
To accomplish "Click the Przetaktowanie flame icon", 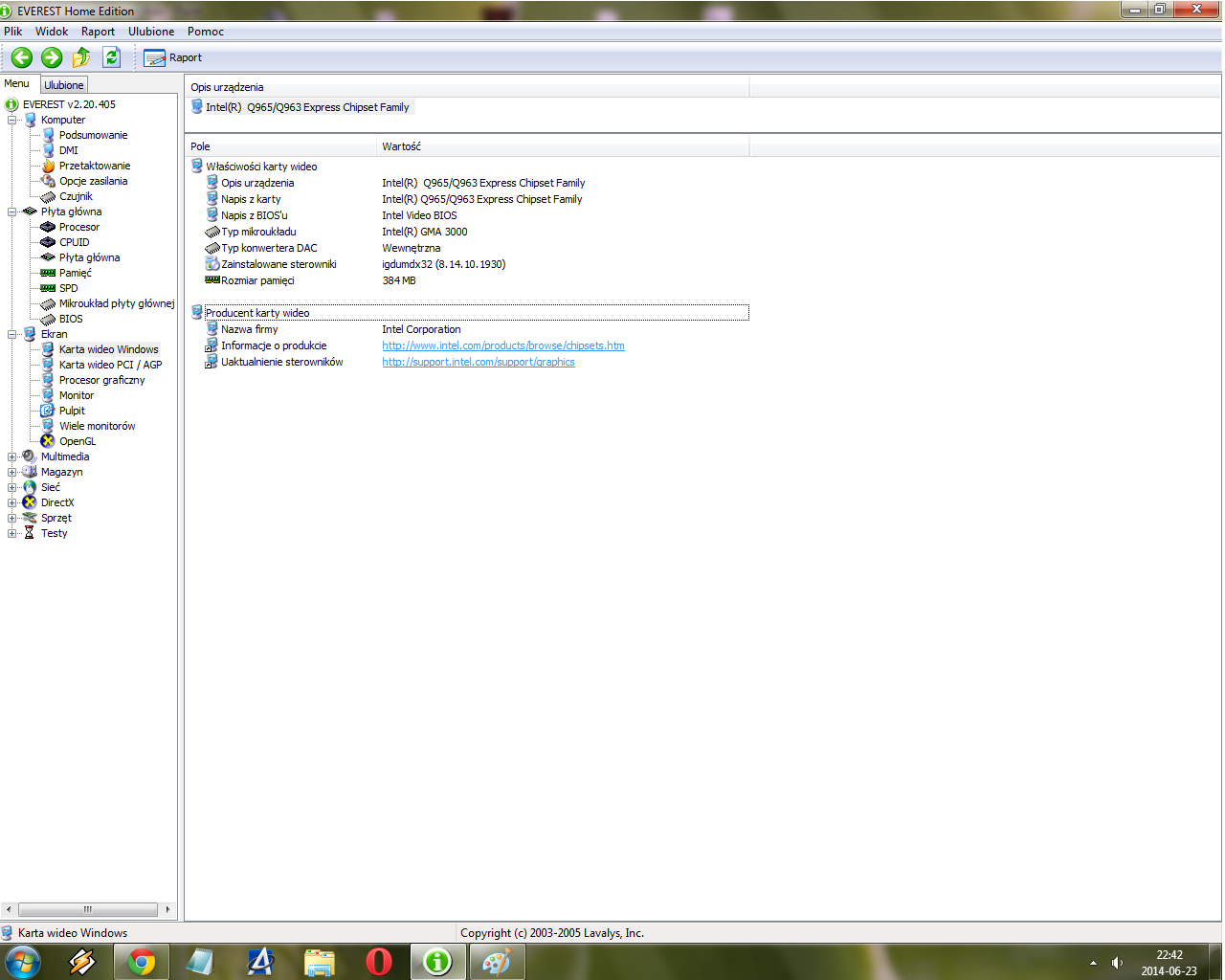I will click(48, 166).
